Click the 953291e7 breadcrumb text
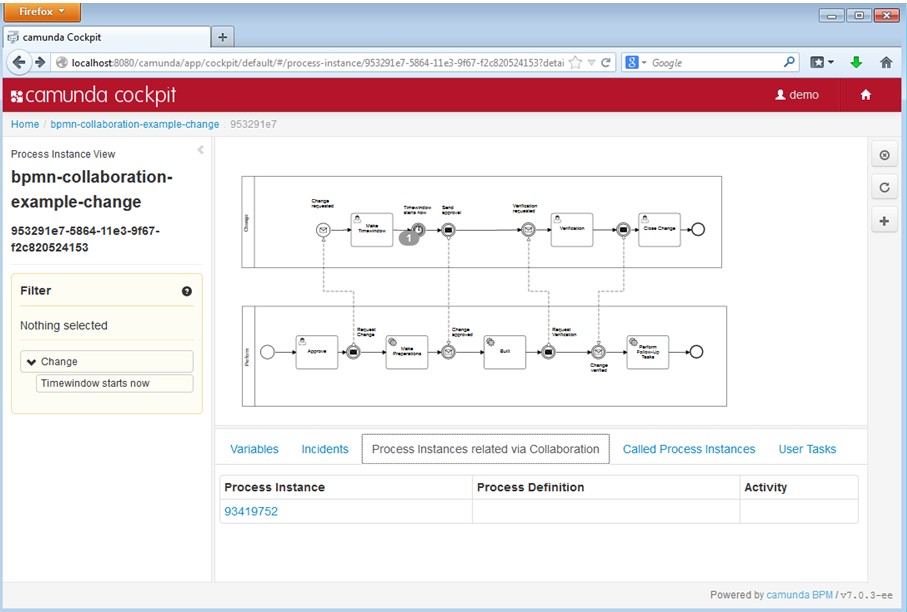Viewport: 907px width, 612px height. (253, 124)
